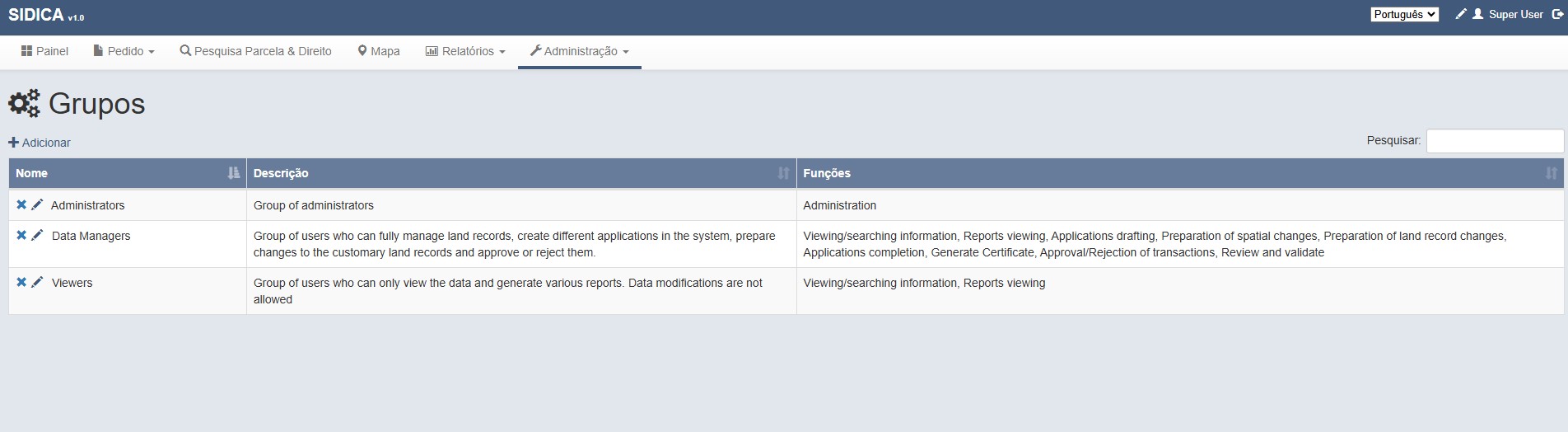Delete the Data Managers group

click(21, 235)
